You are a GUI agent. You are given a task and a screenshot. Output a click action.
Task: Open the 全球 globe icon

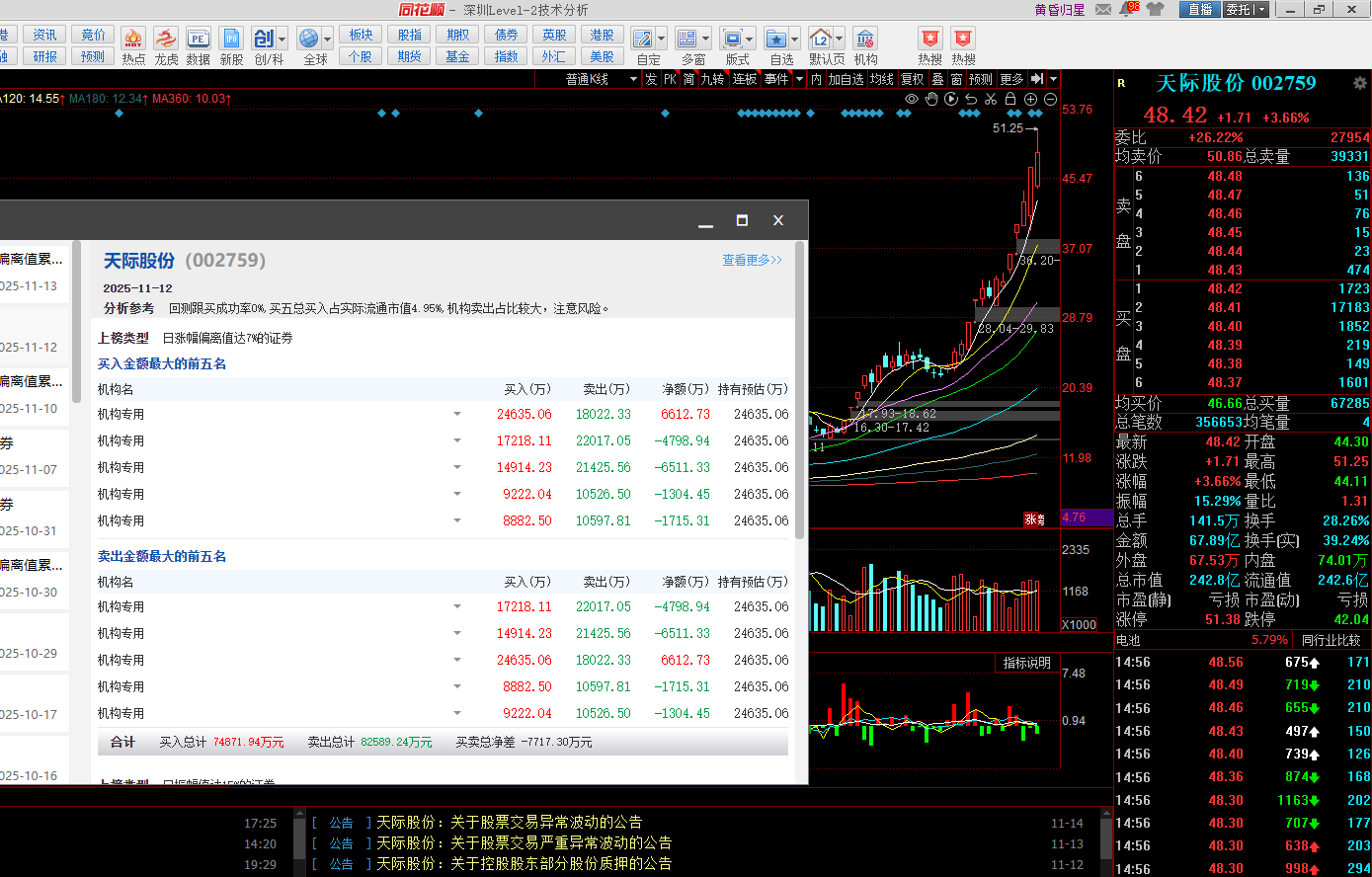[x=309, y=40]
